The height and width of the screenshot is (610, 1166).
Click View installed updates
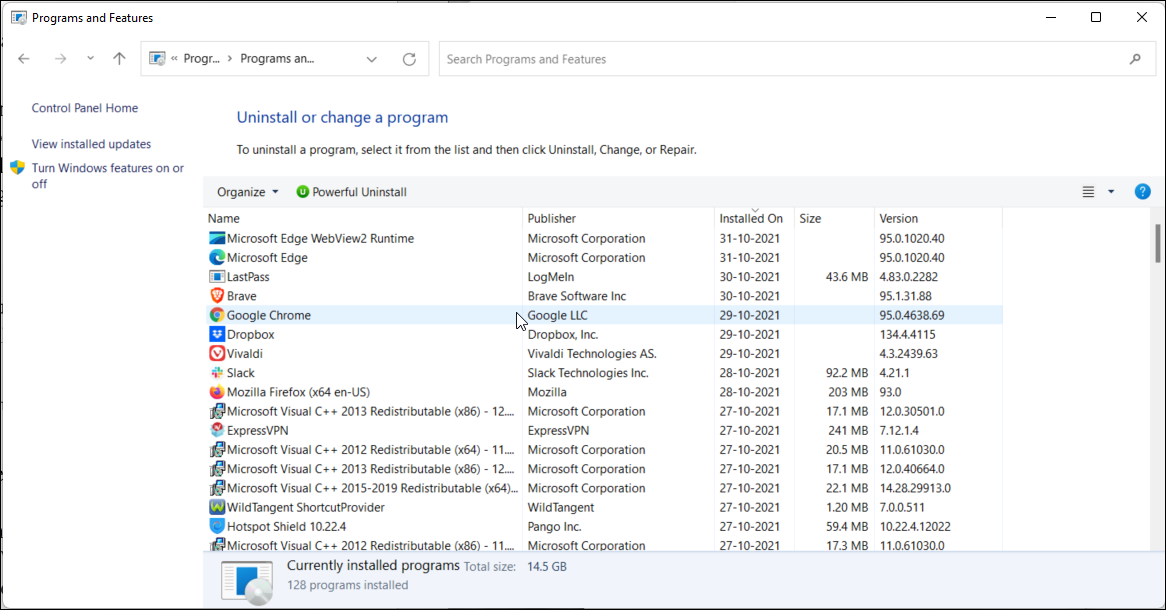click(x=91, y=143)
